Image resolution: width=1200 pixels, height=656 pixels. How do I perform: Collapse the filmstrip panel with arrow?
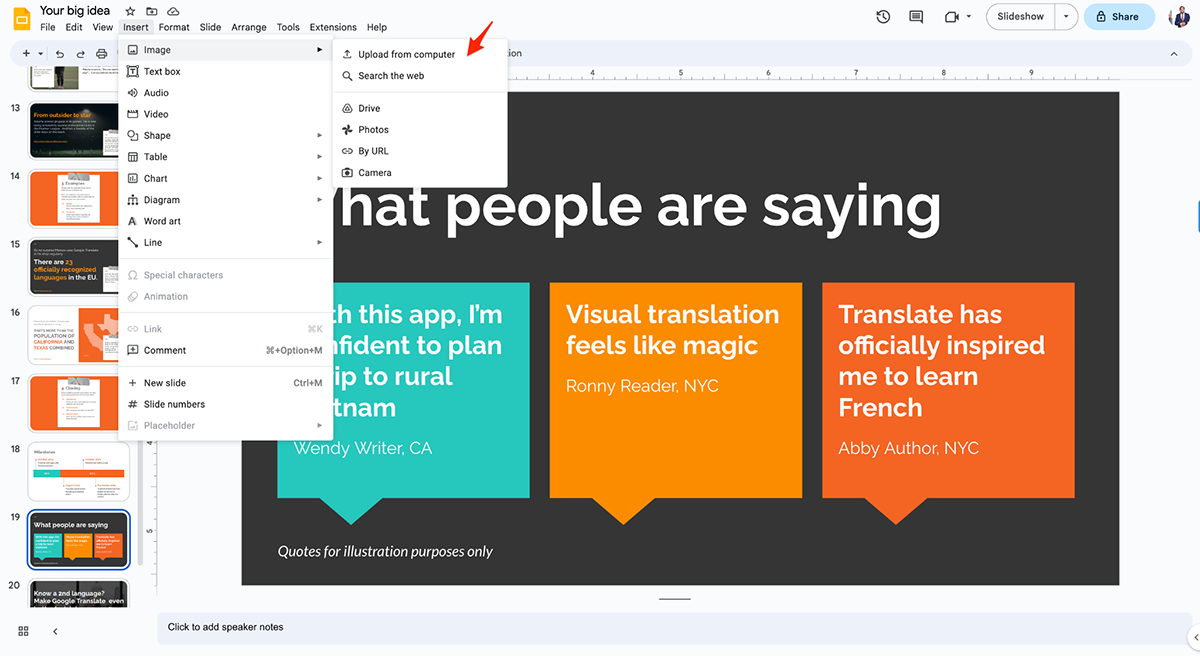click(x=55, y=631)
